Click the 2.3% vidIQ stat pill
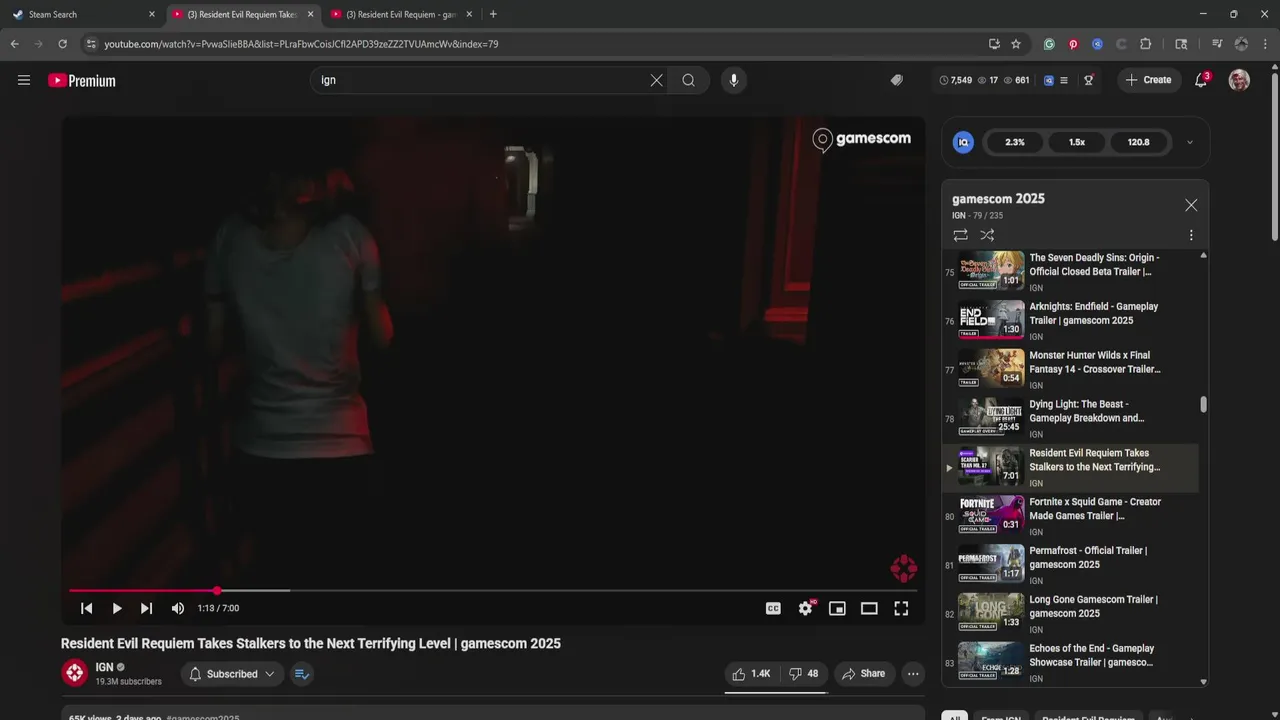 1015,142
